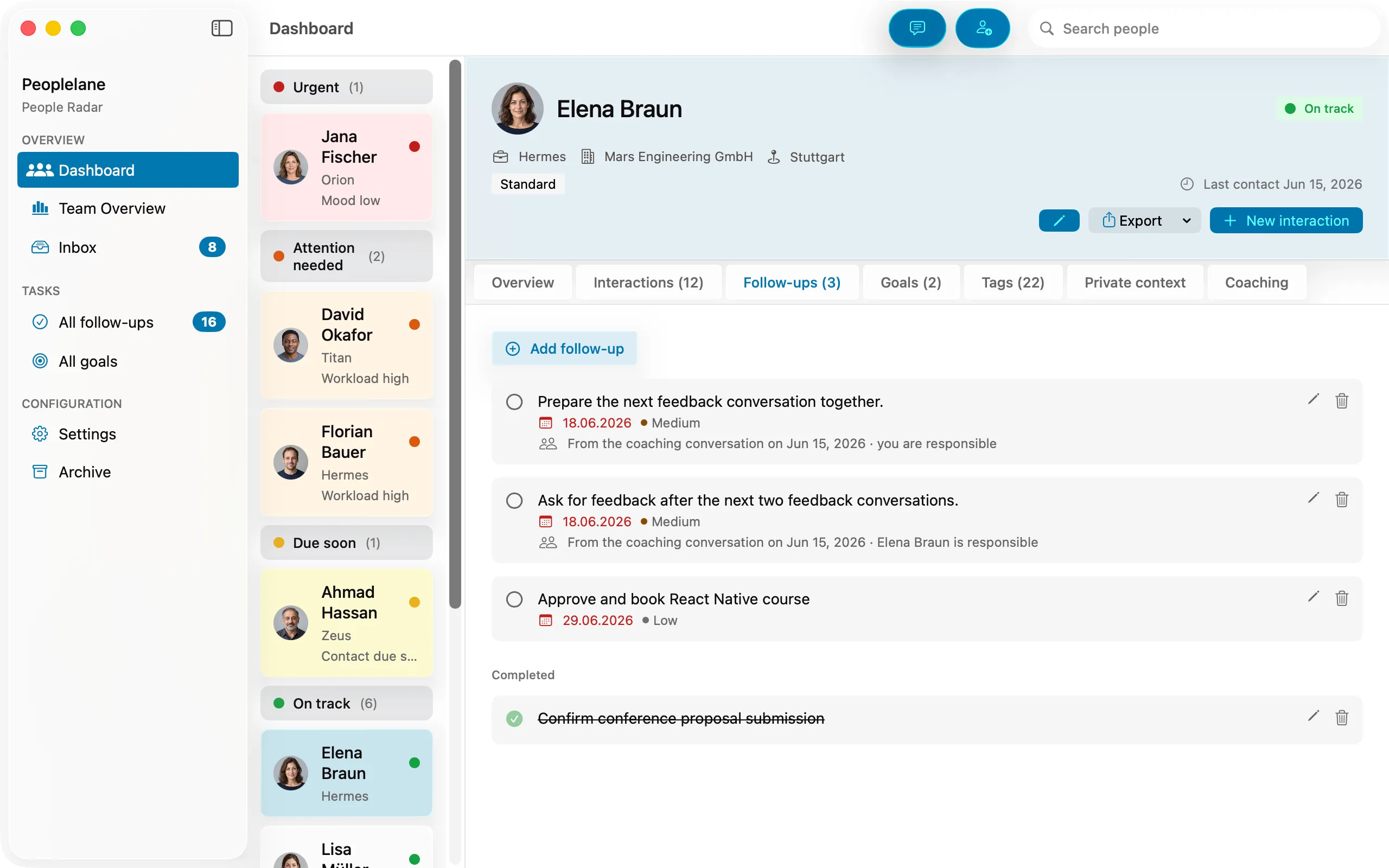This screenshot has height=868, width=1389.
Task: Delete the completed conference proposal follow-up
Action: 1341,718
